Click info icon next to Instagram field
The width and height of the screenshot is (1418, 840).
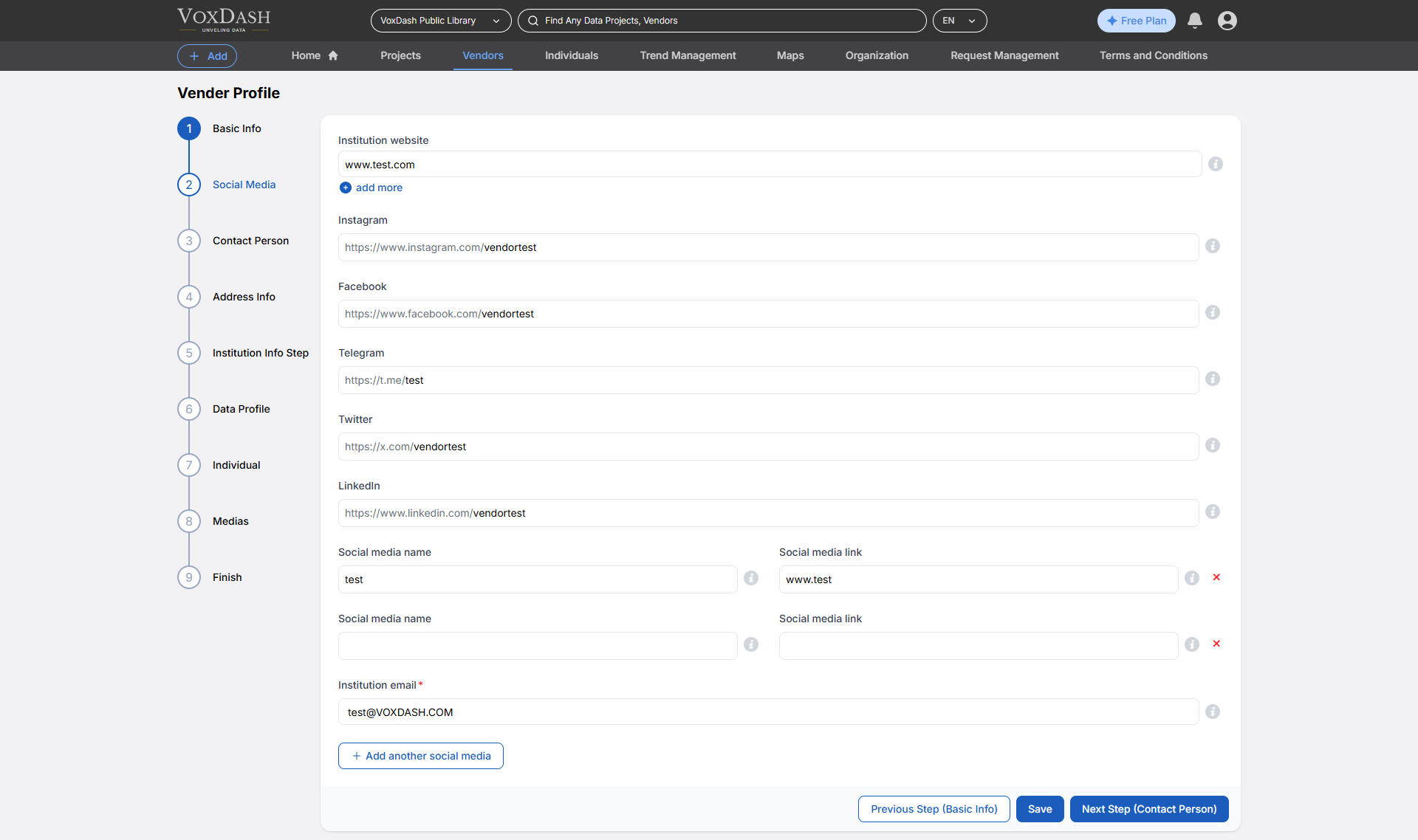(1212, 246)
